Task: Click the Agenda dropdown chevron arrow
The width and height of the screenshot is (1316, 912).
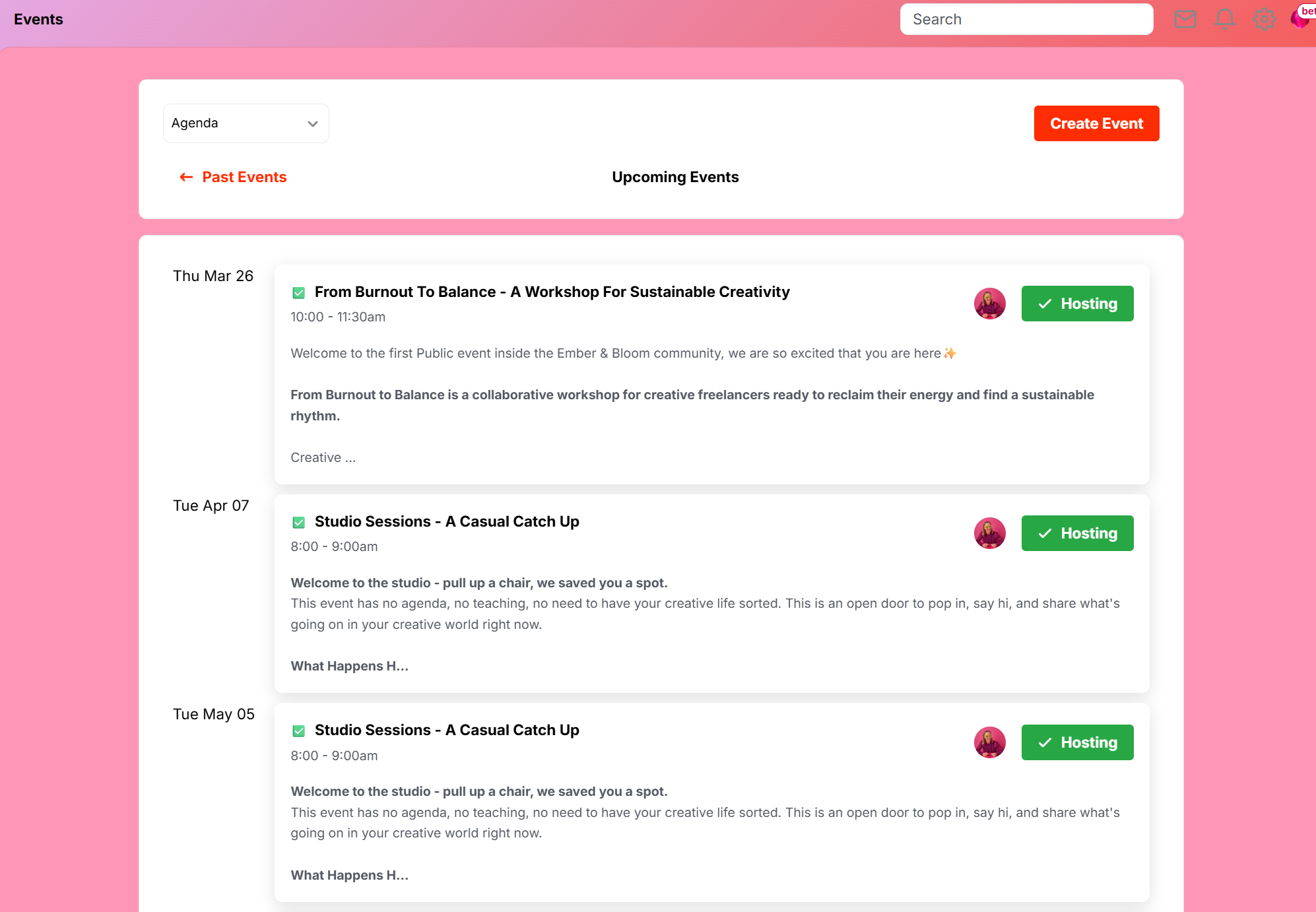Action: tap(313, 123)
